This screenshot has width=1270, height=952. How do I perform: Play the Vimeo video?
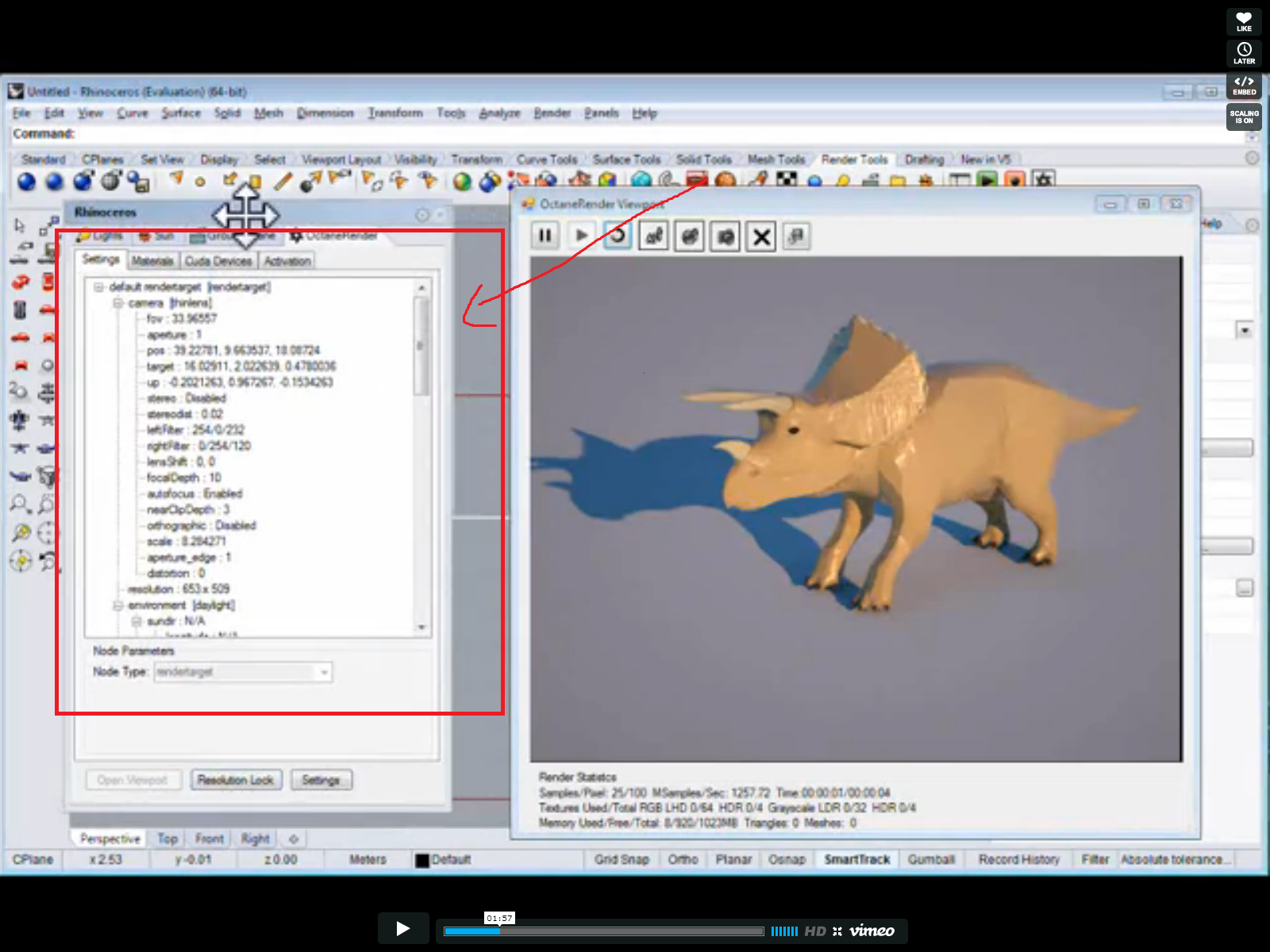tap(403, 928)
